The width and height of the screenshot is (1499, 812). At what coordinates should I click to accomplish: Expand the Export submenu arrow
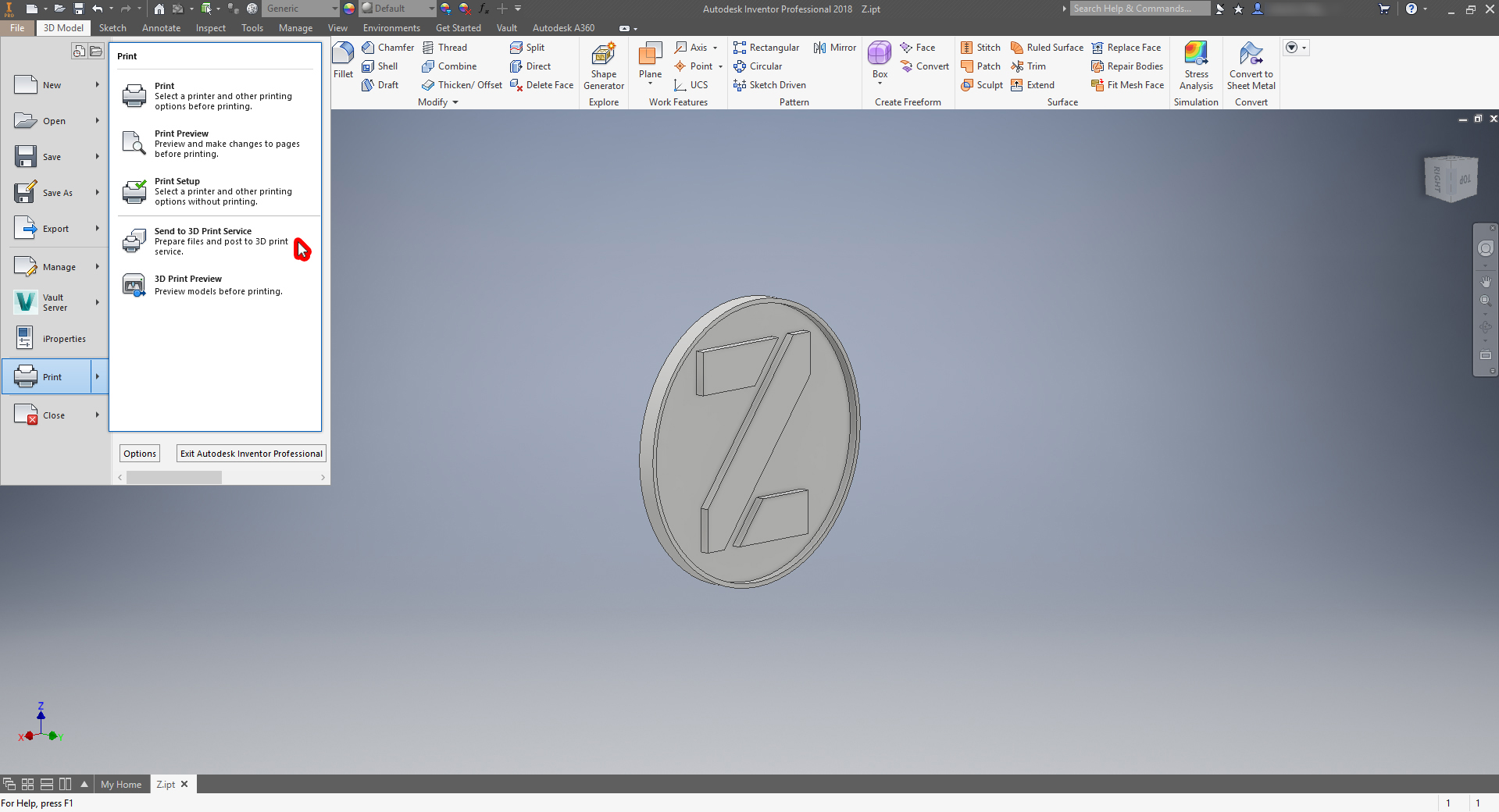(x=98, y=229)
